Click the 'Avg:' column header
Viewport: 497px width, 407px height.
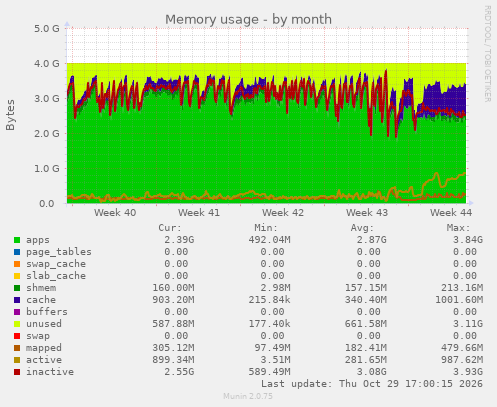[362, 228]
